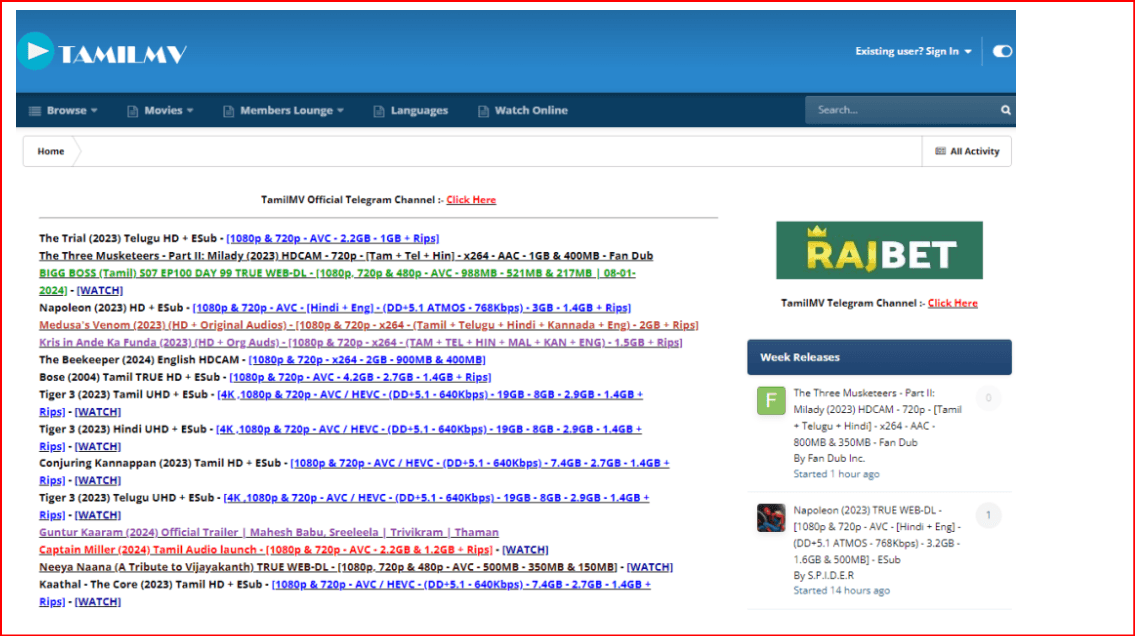The width and height of the screenshot is (1135, 636).
Task: Open Napoleon (2023) HD download link
Action: point(412,308)
